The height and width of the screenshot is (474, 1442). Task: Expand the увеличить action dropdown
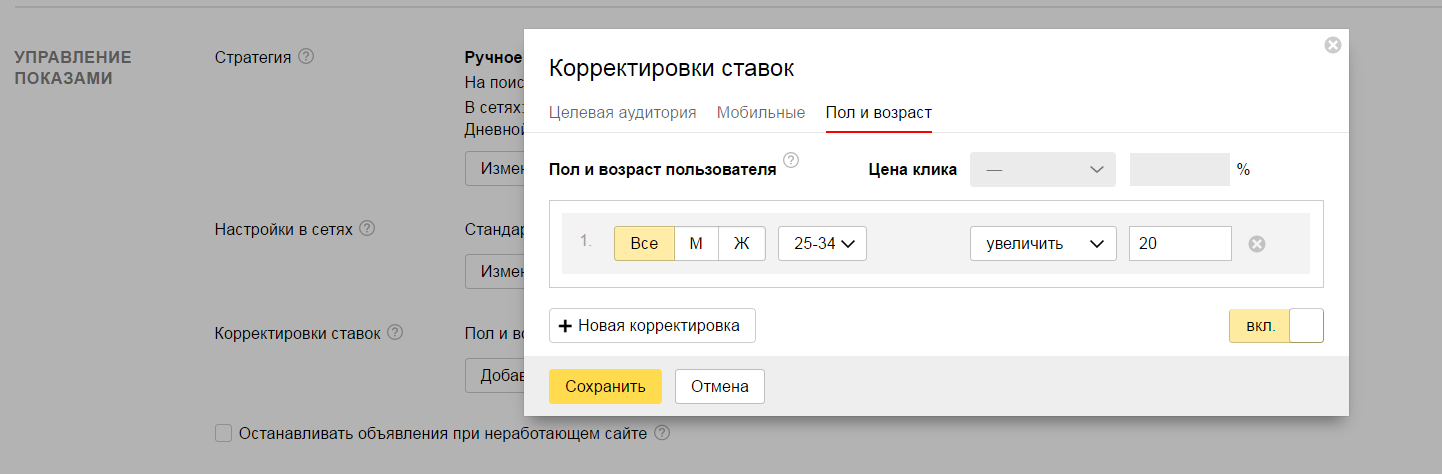(x=1043, y=244)
